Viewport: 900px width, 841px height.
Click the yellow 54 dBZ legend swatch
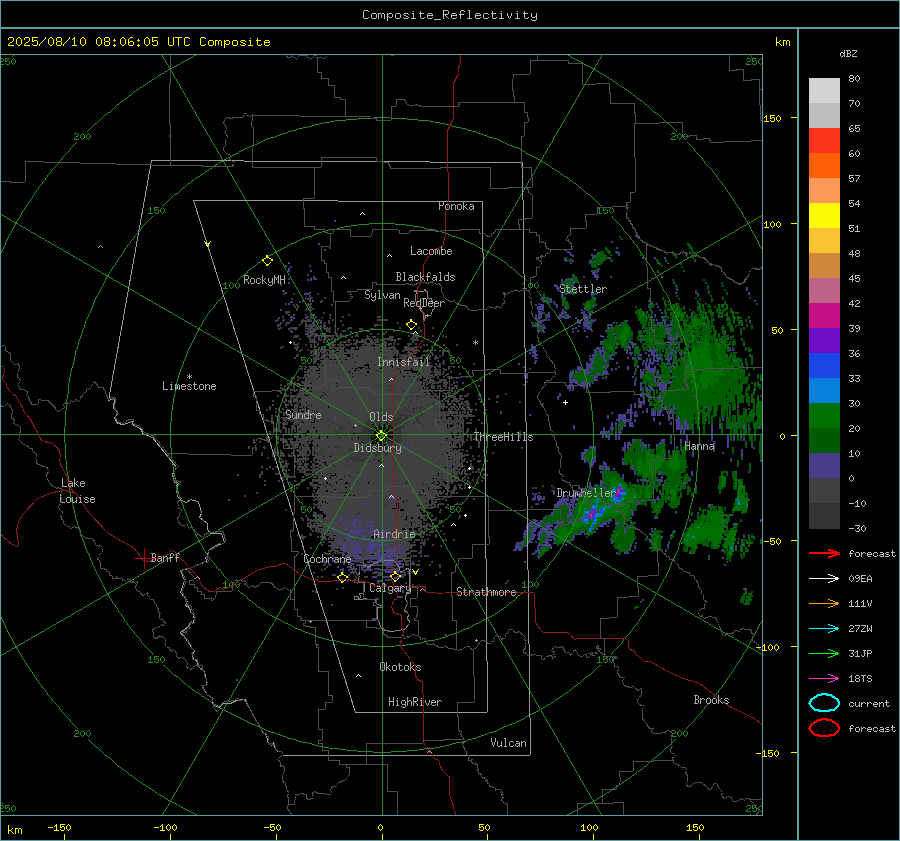click(x=824, y=216)
